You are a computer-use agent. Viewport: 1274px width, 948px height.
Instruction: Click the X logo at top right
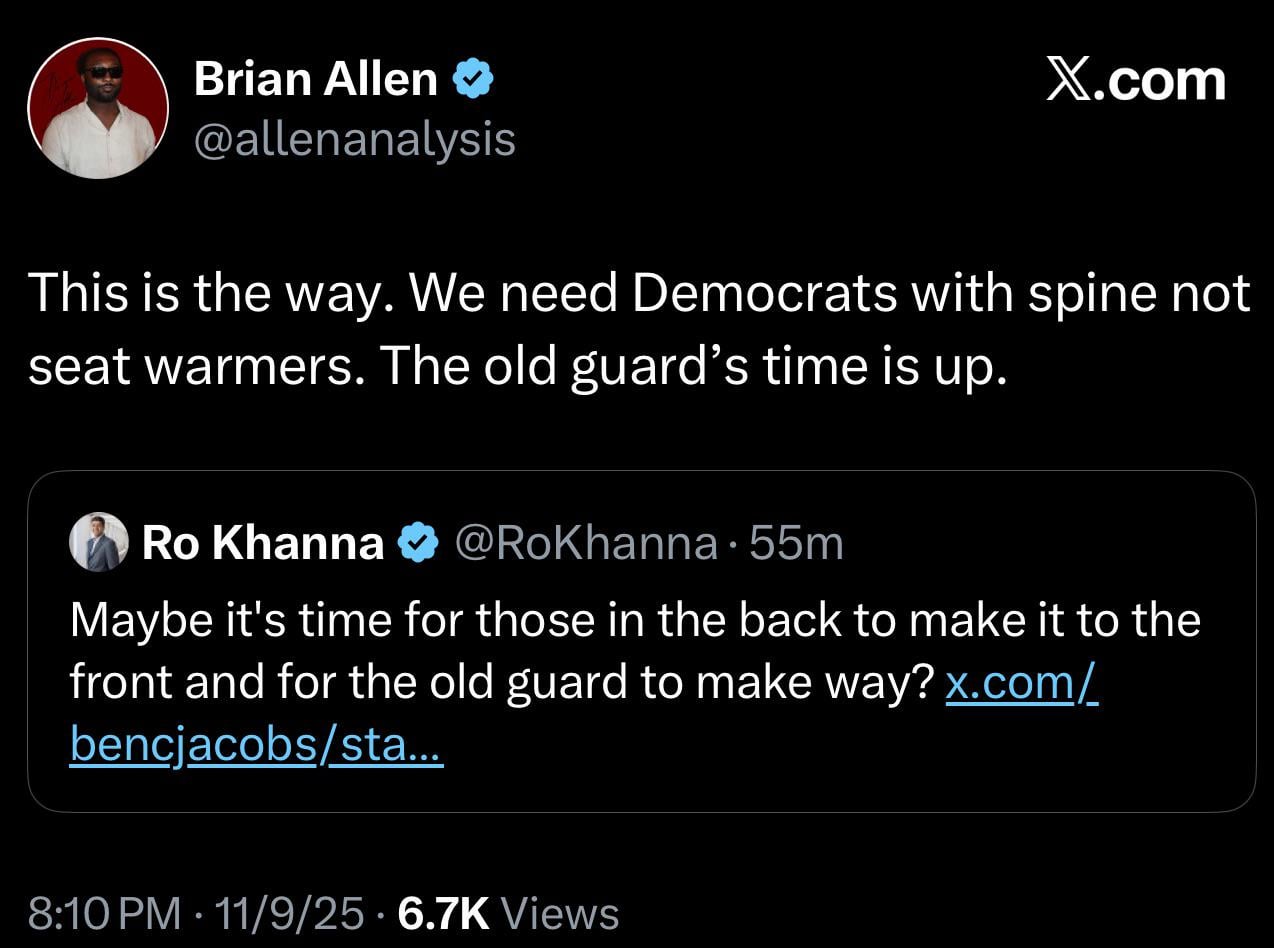click(1072, 80)
